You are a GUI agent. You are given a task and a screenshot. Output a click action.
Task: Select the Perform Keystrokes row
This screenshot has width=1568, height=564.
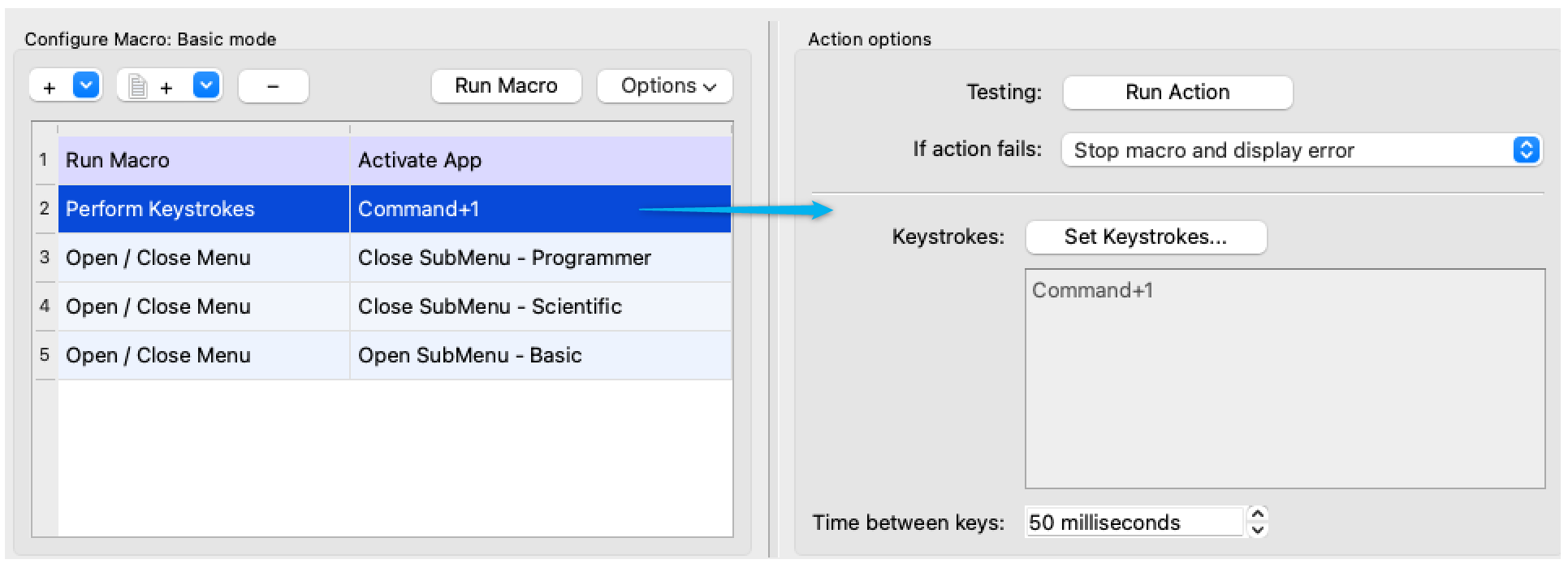394,210
